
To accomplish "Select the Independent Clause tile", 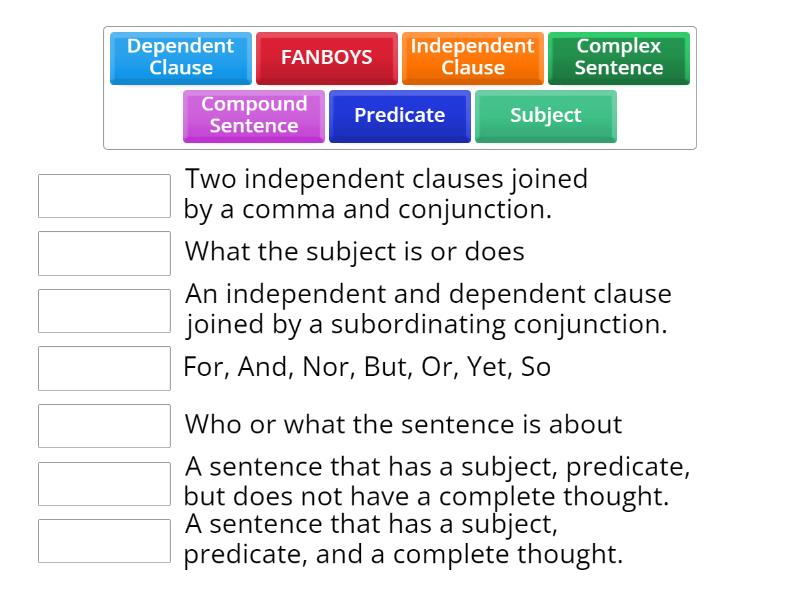I will 470,57.
